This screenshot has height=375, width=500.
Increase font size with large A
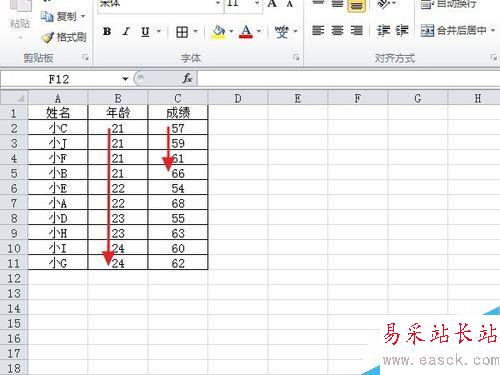[x=272, y=4]
